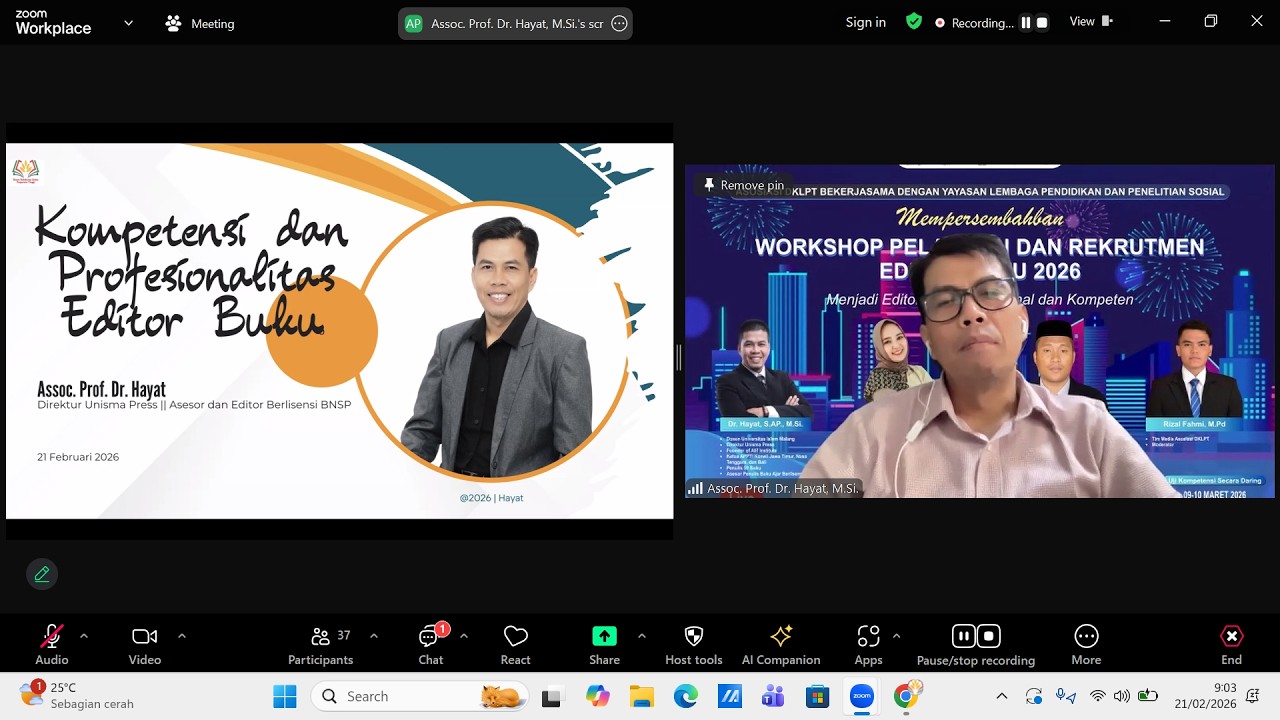Open Copilot from the taskbar

pyautogui.click(x=598, y=697)
